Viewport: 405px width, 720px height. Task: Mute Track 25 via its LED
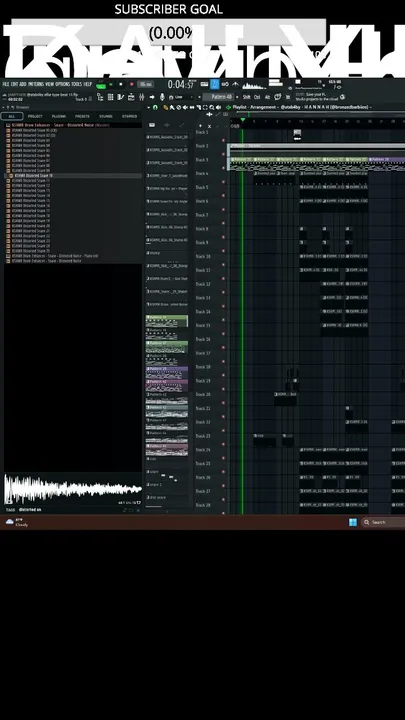[224, 472]
